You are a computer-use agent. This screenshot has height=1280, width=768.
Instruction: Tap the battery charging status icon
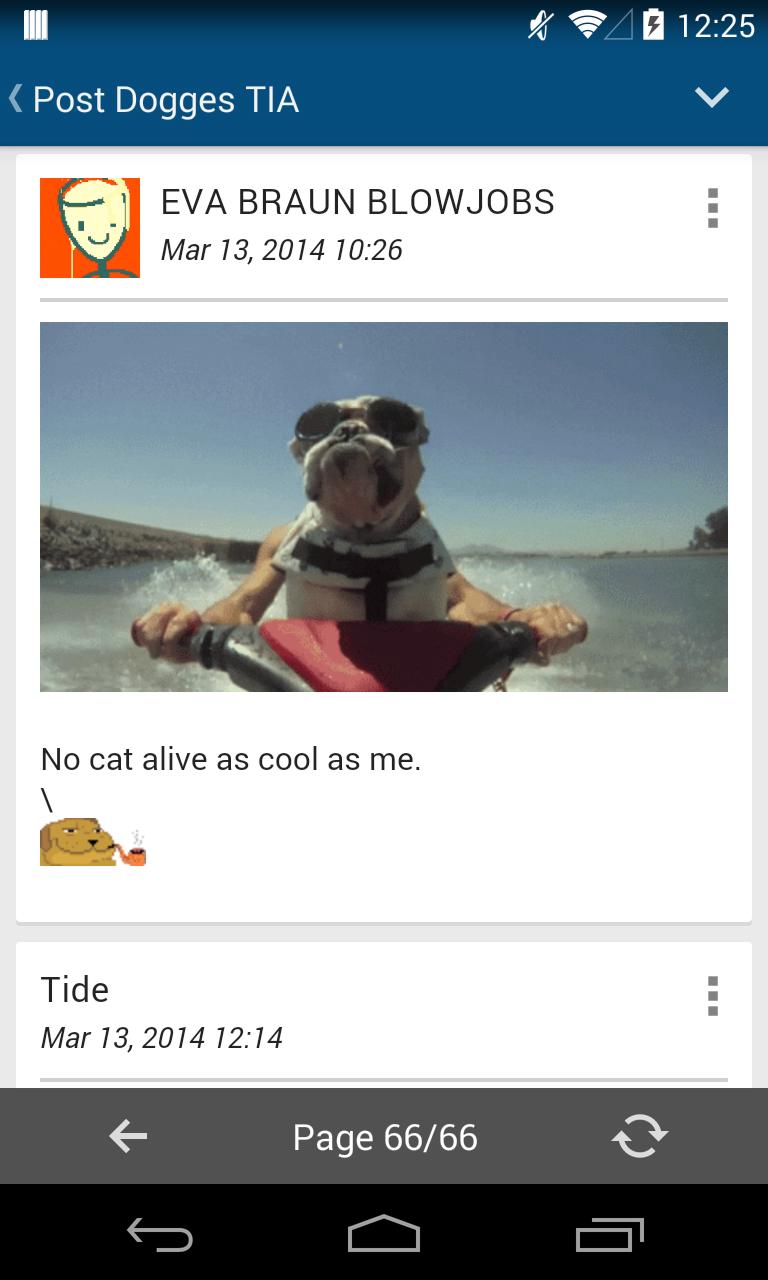653,25
